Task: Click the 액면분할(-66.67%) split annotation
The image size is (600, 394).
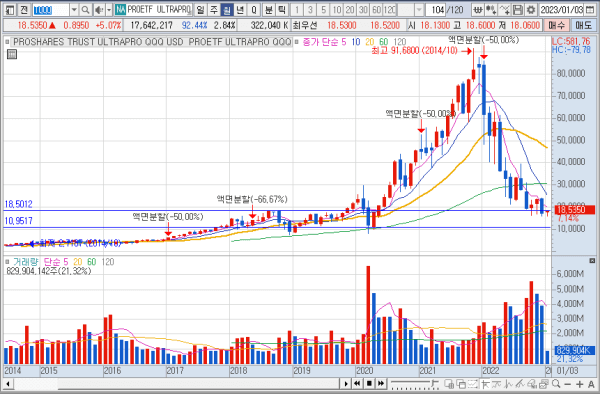Action: (x=252, y=199)
